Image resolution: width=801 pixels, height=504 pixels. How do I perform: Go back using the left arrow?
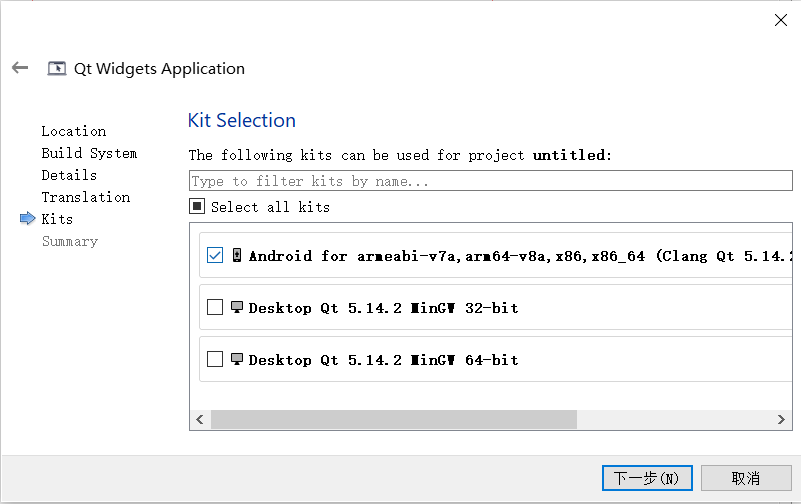20,67
